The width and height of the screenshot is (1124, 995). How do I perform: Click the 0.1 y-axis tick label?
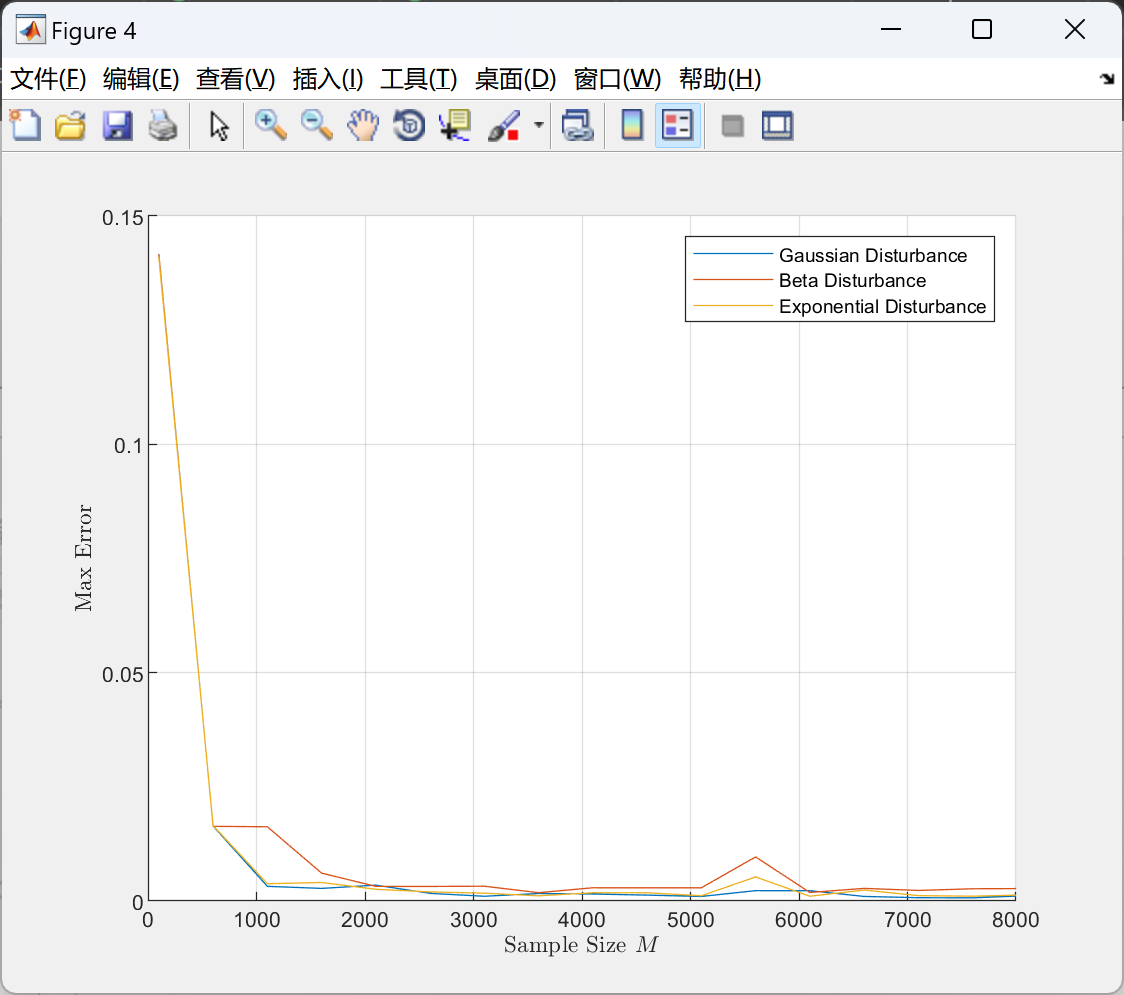[129, 446]
